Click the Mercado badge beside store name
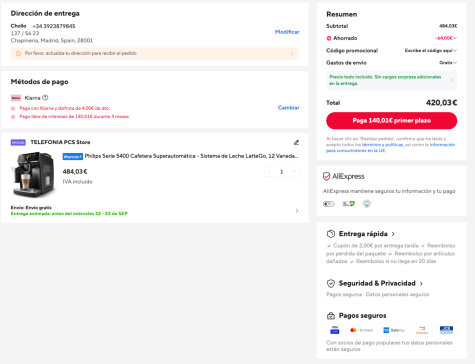 pyautogui.click(x=18, y=142)
